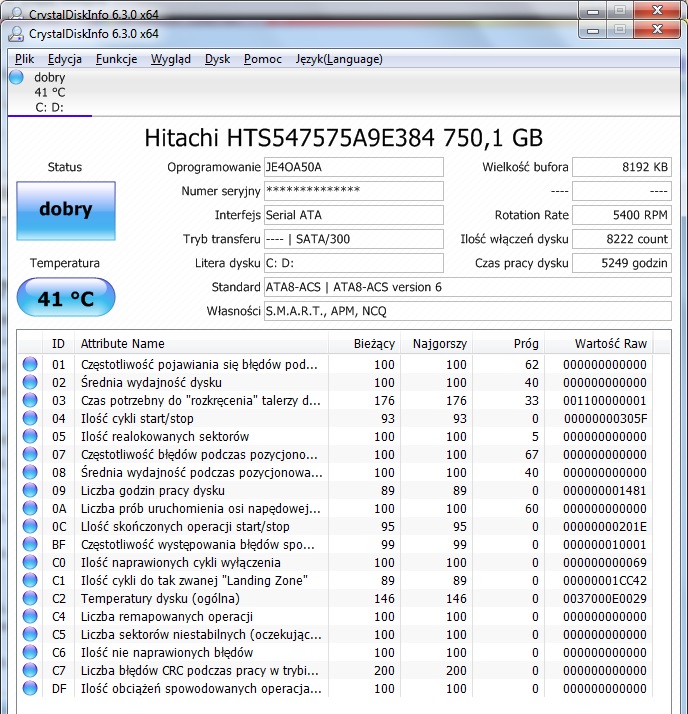Click the Próg column header

pyautogui.click(x=509, y=343)
